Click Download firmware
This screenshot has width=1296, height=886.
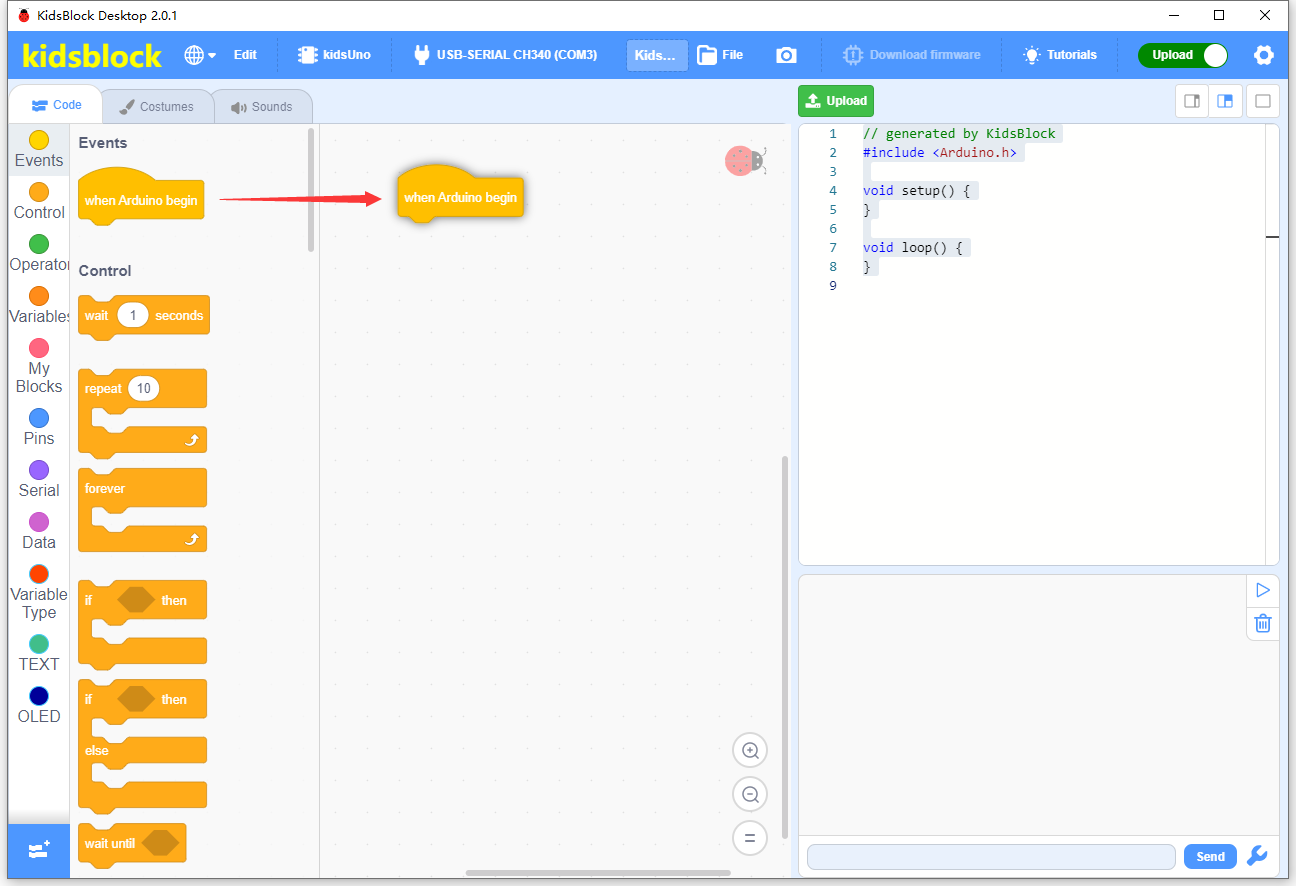[911, 55]
